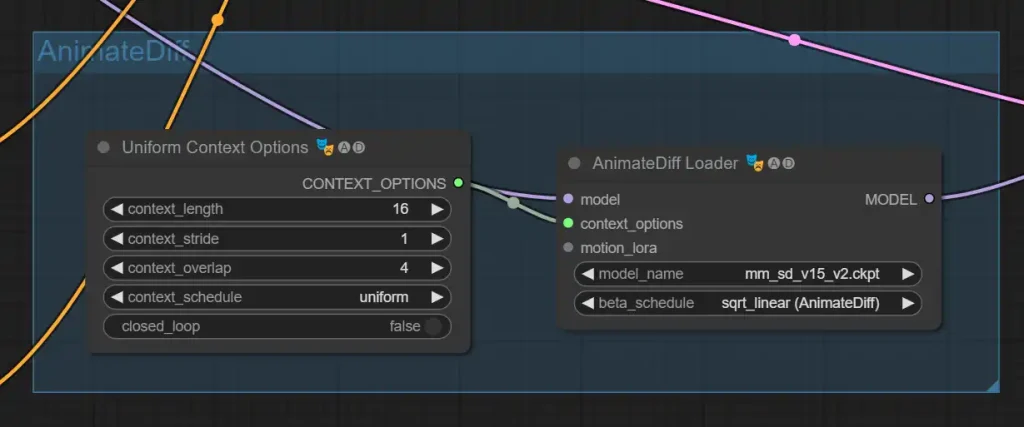Click the masks icon on AnimateDiff Loader
The image size is (1024, 427).
754,163
